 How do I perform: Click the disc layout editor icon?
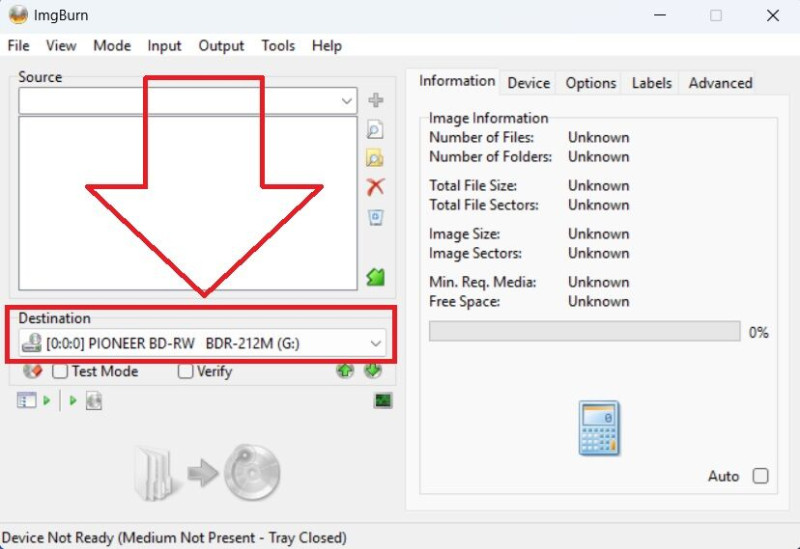tap(94, 401)
